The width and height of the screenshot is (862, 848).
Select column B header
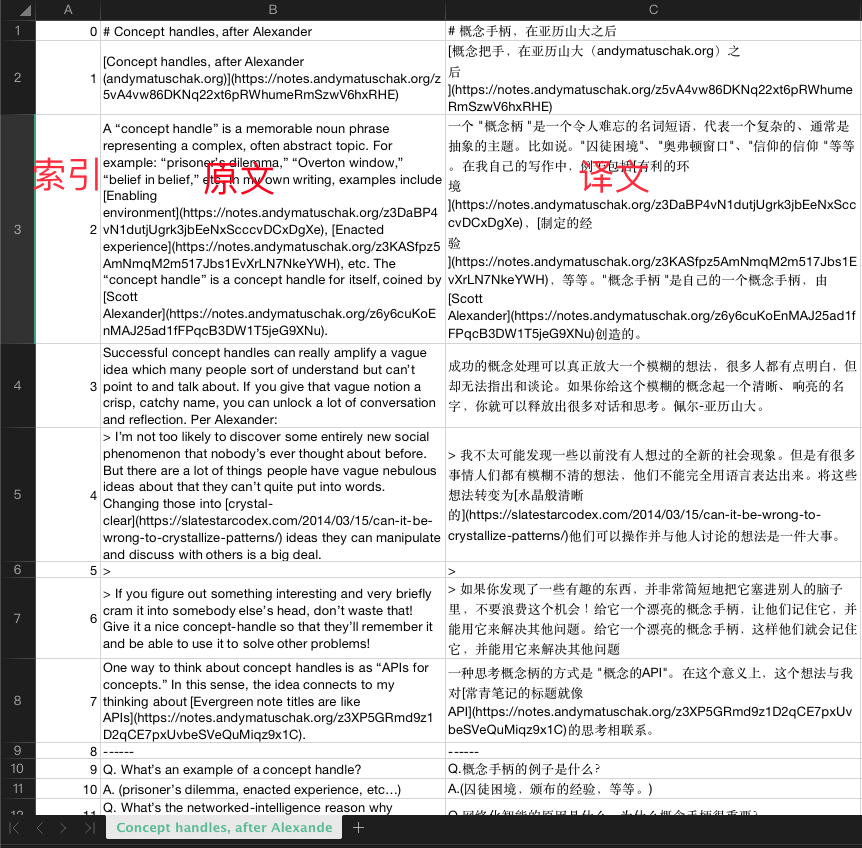point(270,10)
